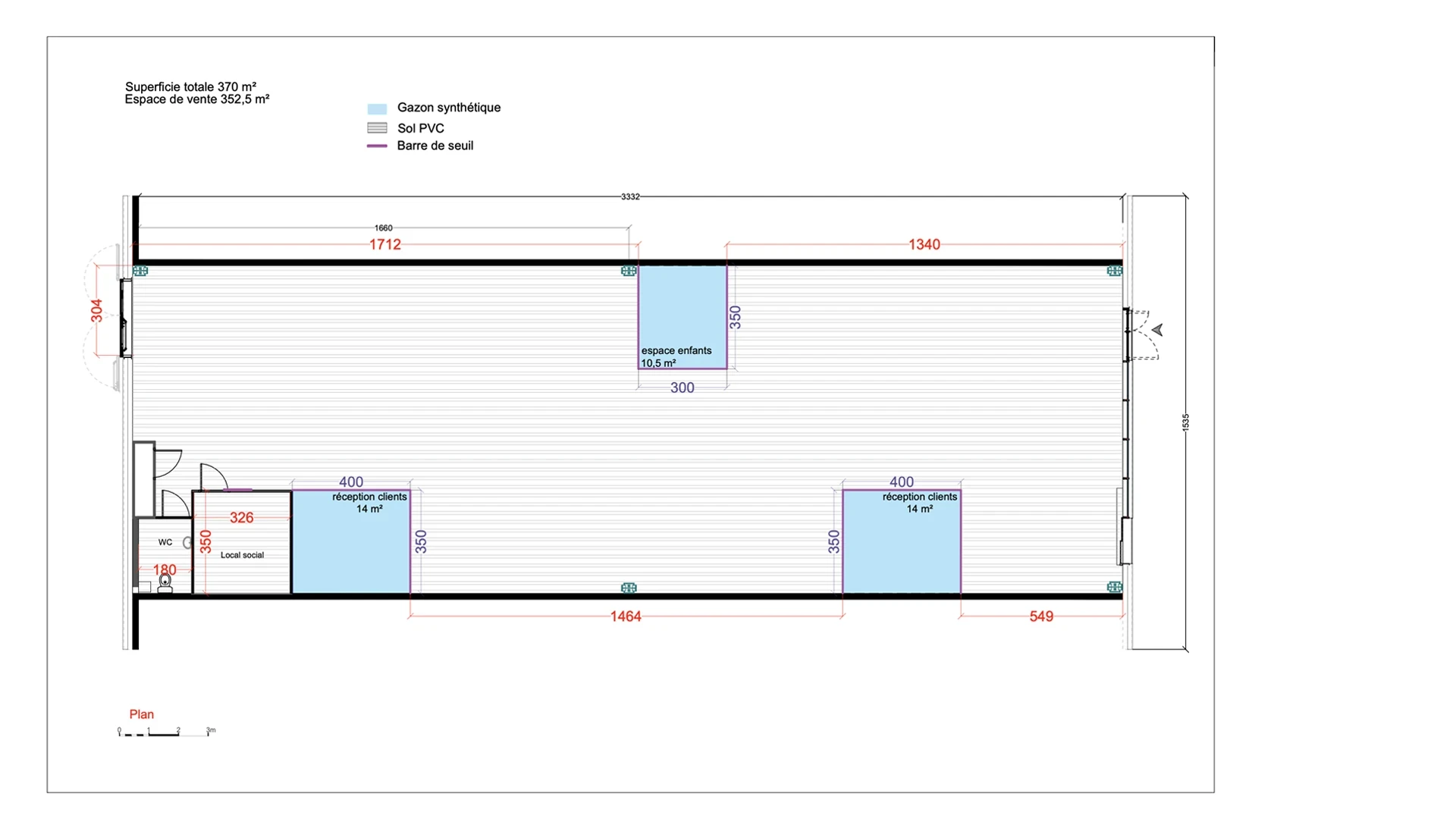Click the bottom-center green column symbol
1456x819 pixels.
pyautogui.click(x=629, y=588)
